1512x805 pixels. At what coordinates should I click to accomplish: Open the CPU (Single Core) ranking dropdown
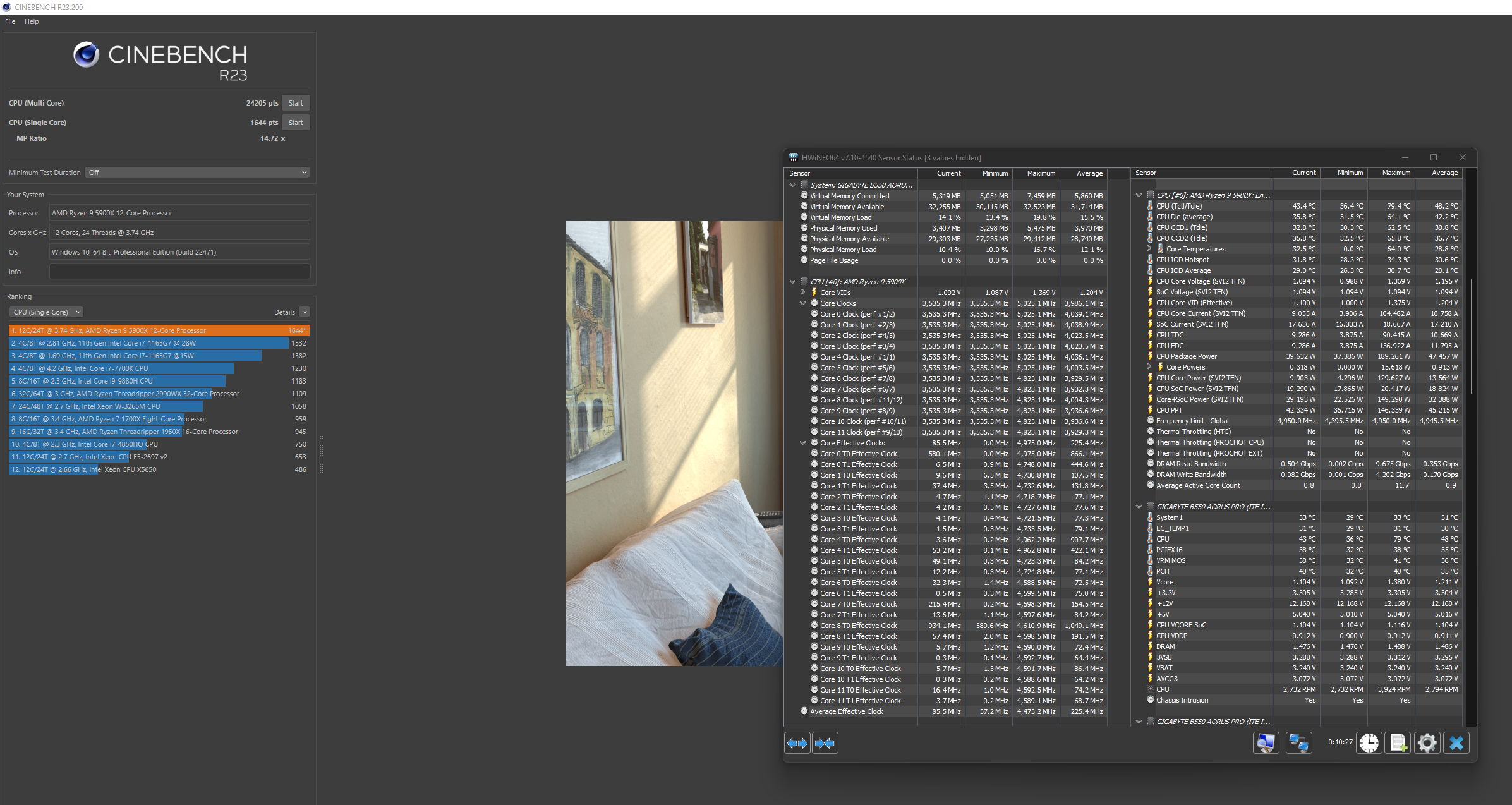click(x=46, y=312)
